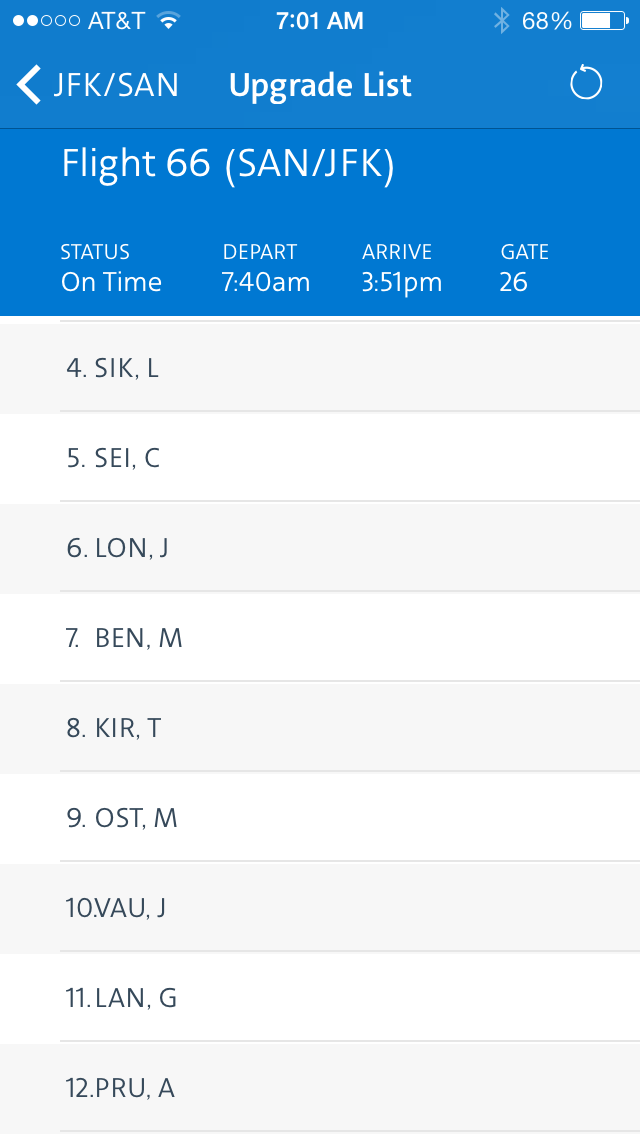Go back using the left chevron
The width and height of the screenshot is (640, 1136).
29,85
